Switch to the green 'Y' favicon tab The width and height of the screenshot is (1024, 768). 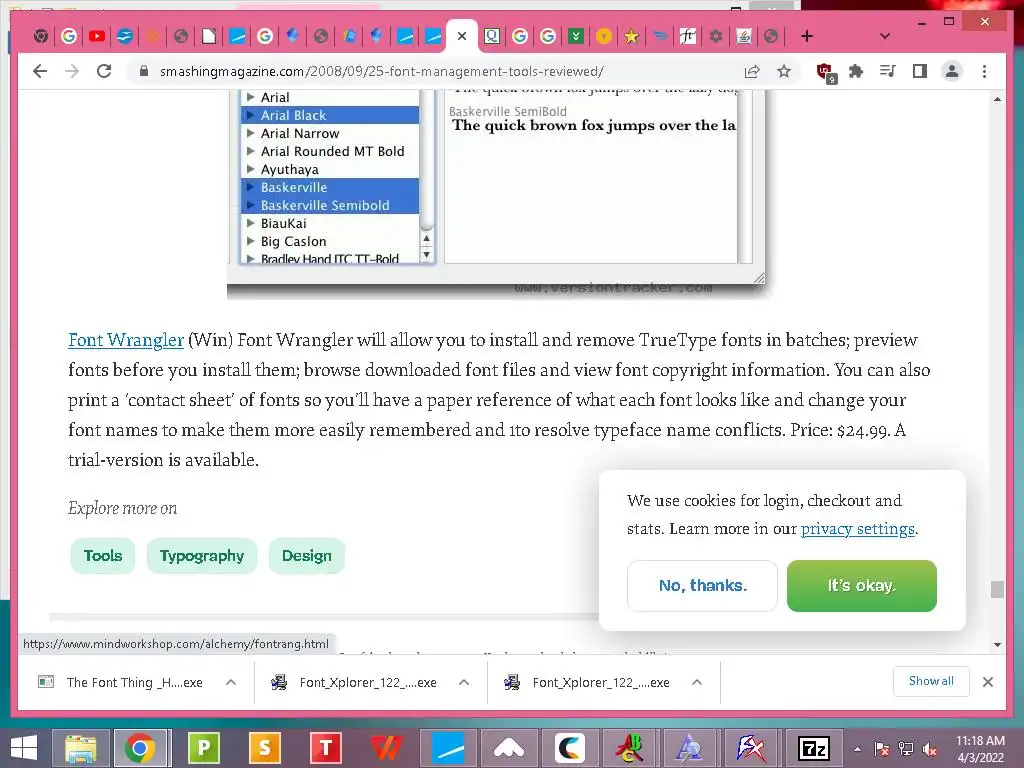575,36
